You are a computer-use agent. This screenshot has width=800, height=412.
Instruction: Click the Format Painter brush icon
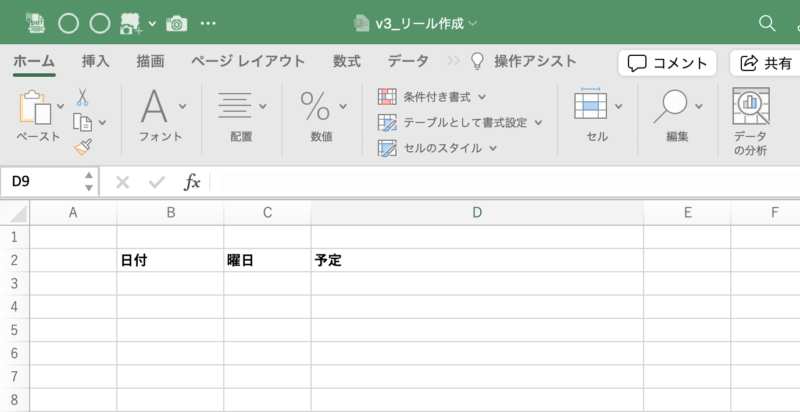[83, 147]
